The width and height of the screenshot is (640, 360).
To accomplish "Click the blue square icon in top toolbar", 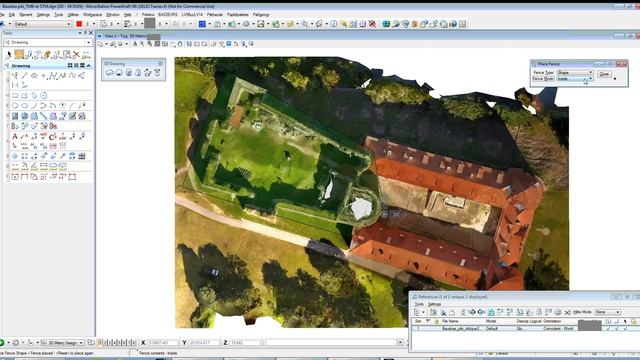I will (202, 24).
